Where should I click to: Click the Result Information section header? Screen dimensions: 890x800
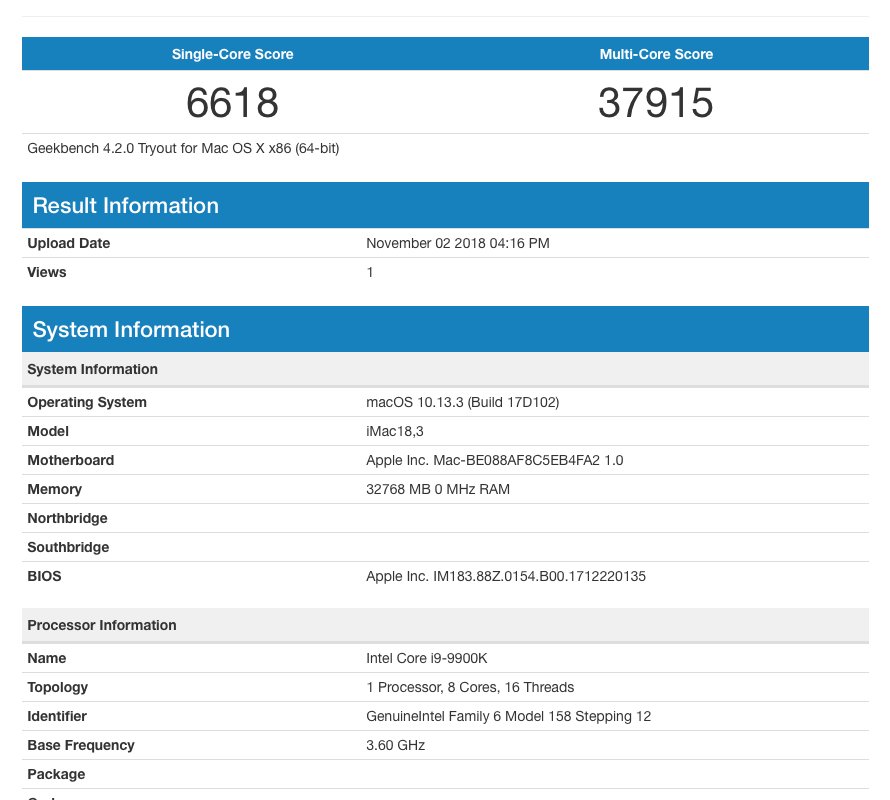(445, 205)
